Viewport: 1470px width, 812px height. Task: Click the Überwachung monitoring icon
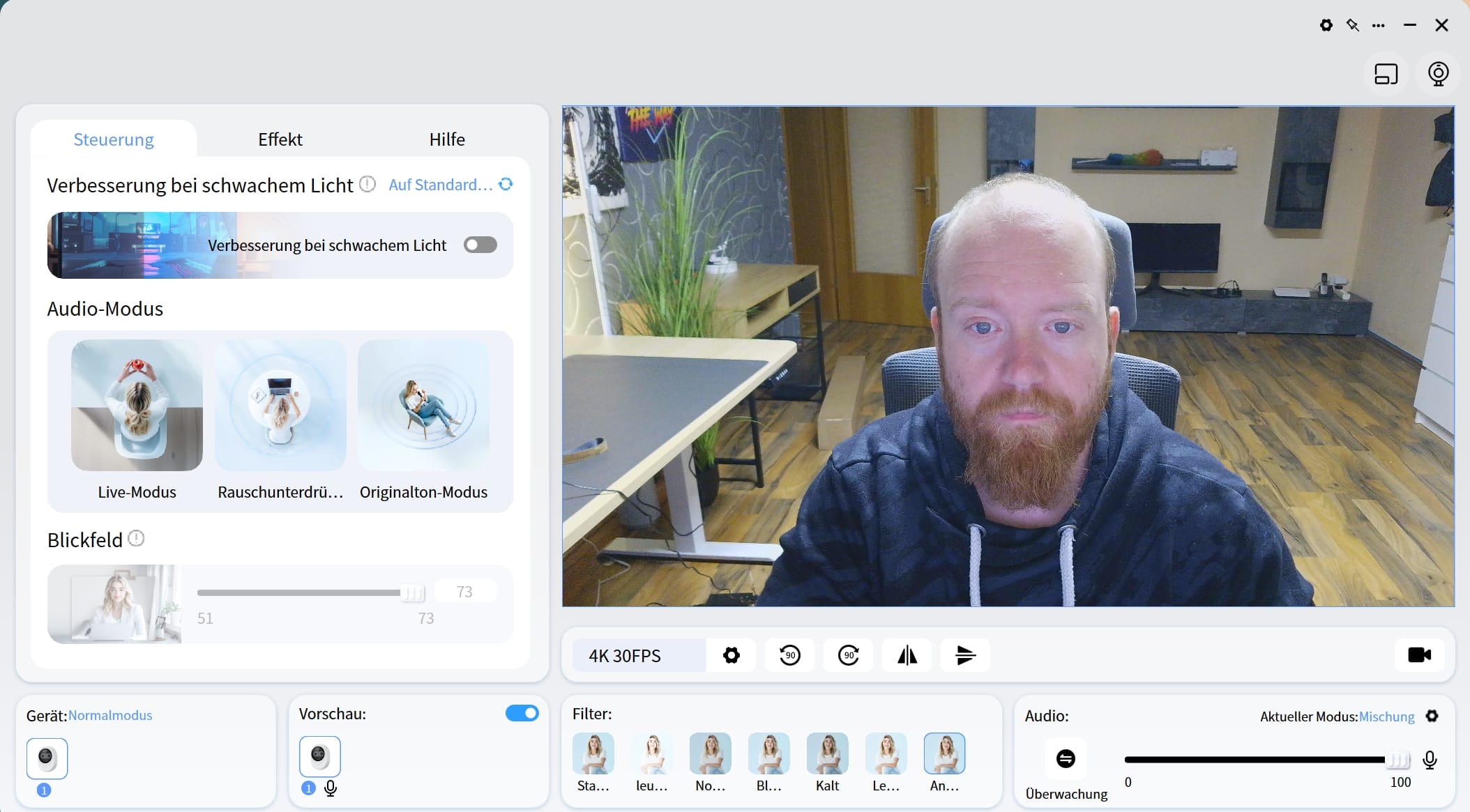1066,758
